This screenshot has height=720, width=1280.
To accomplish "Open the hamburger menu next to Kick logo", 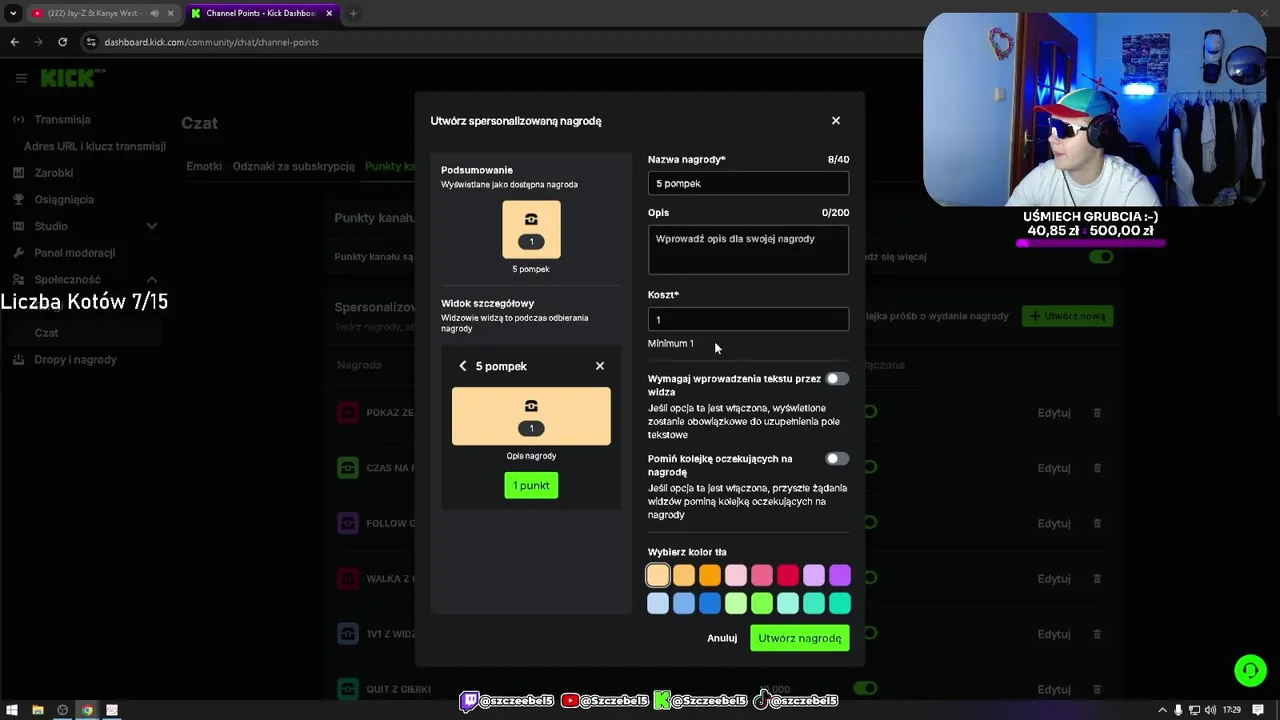I will tap(21, 78).
